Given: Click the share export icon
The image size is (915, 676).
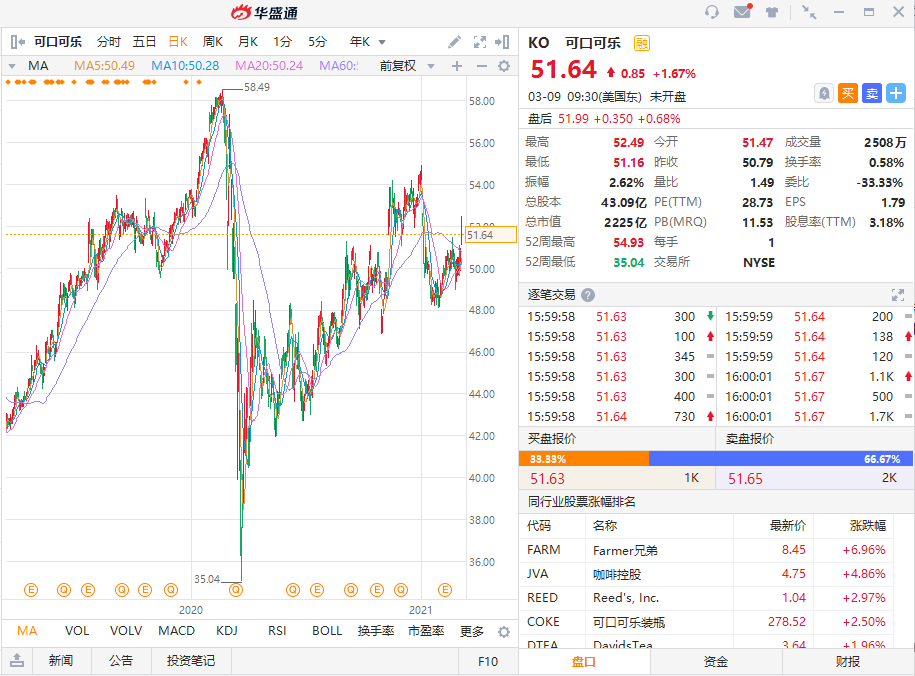Looking at the screenshot, I should pos(17,661).
